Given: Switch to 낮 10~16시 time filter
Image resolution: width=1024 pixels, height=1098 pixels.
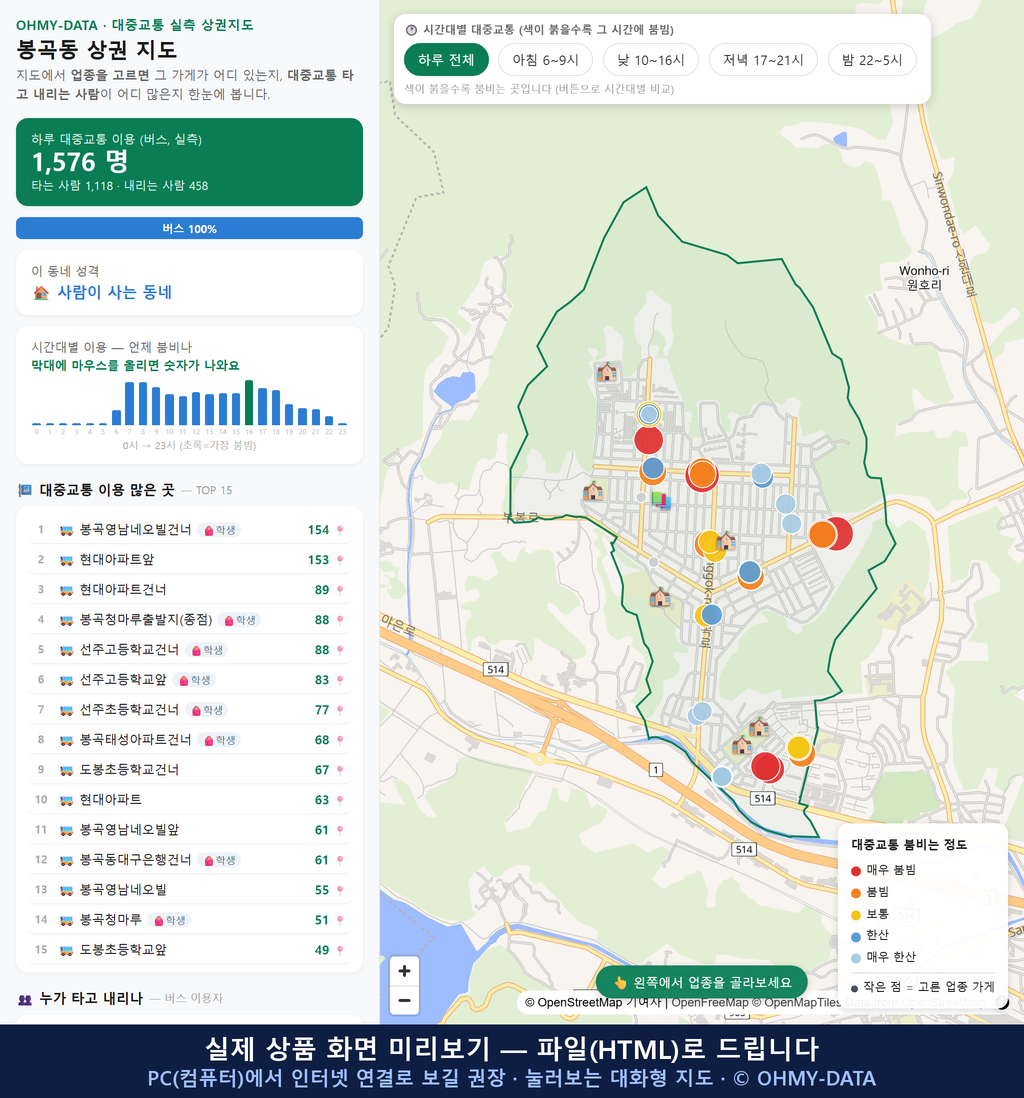Looking at the screenshot, I should pos(650,60).
